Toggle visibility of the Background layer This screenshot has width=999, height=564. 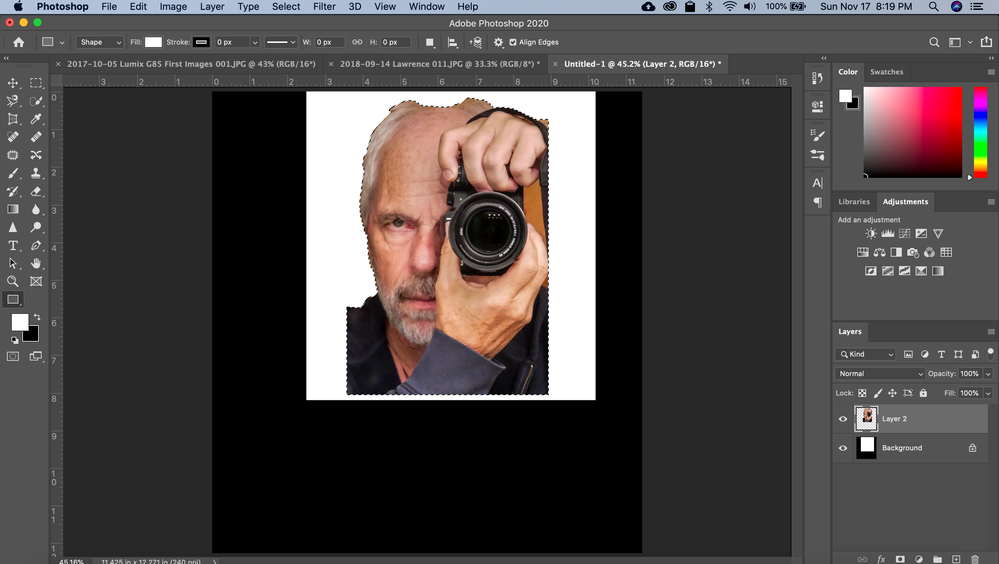[842, 448]
